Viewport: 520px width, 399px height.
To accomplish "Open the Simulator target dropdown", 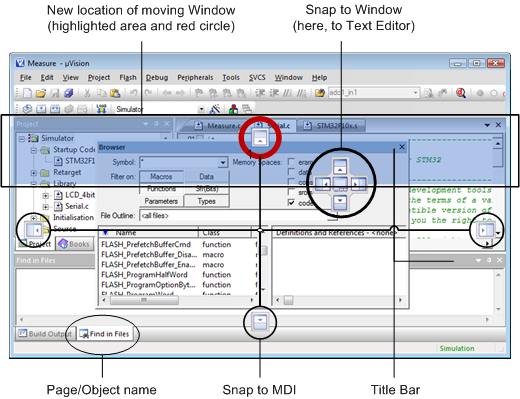I will point(201,109).
